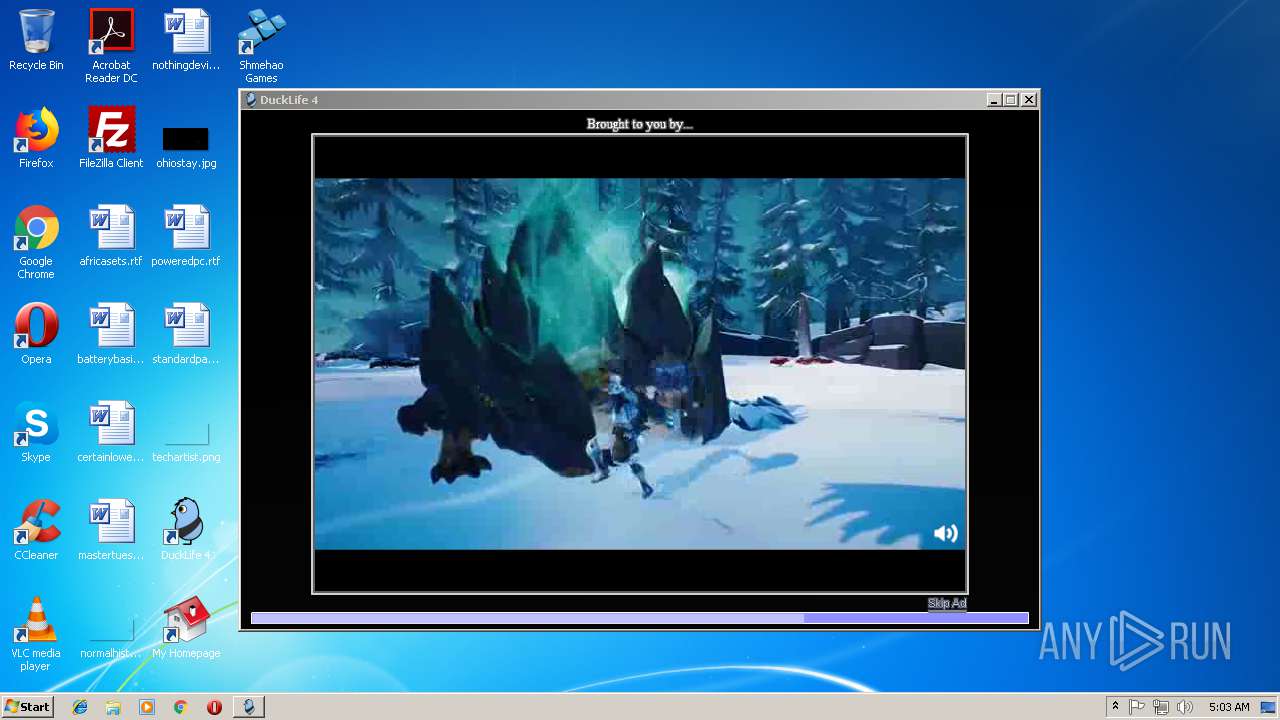Open Shmehao Games shortcut
Screen dimensions: 1280x720
[261, 46]
